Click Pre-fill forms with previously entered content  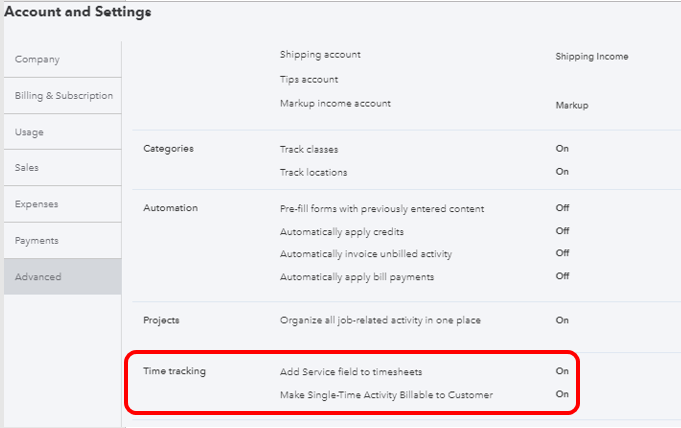(x=382, y=209)
